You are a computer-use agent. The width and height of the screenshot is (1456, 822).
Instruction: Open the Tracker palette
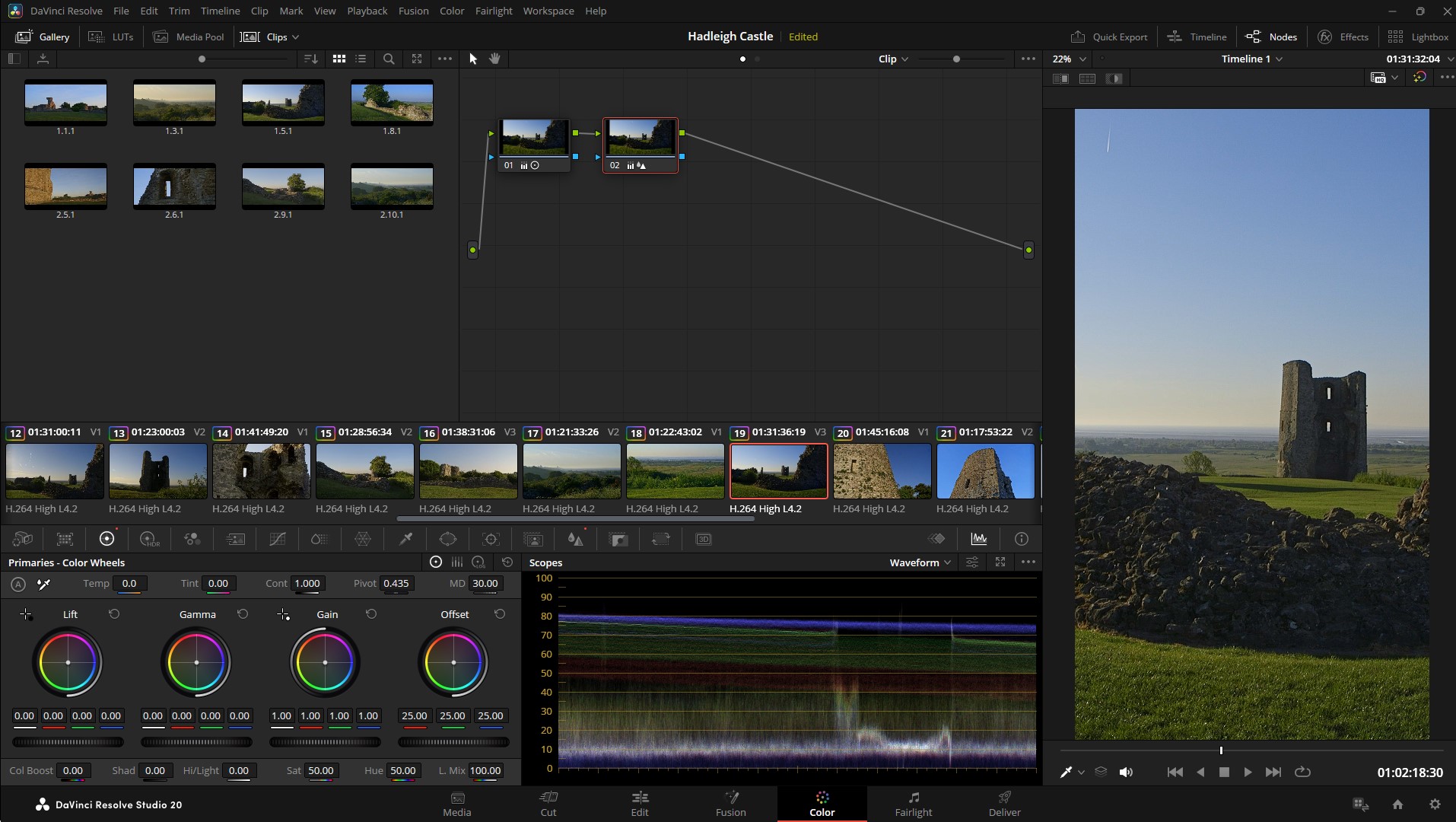click(x=491, y=539)
